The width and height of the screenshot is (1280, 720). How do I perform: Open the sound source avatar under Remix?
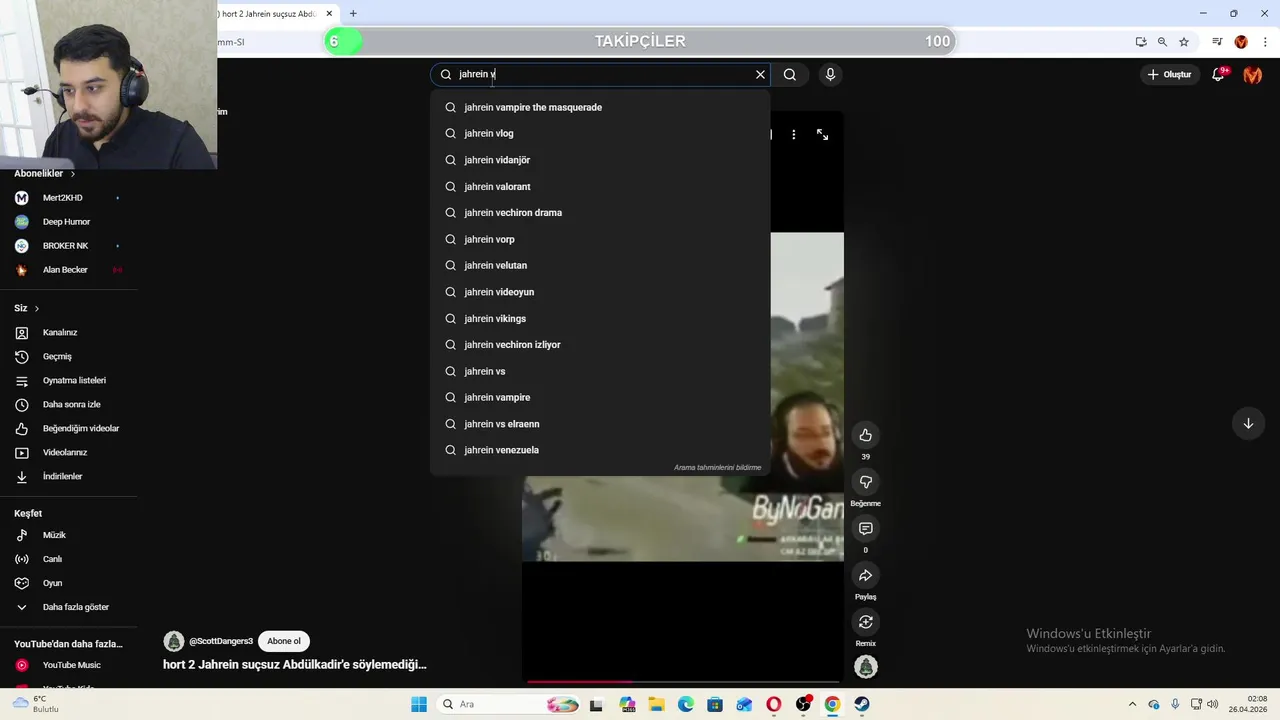pos(866,666)
